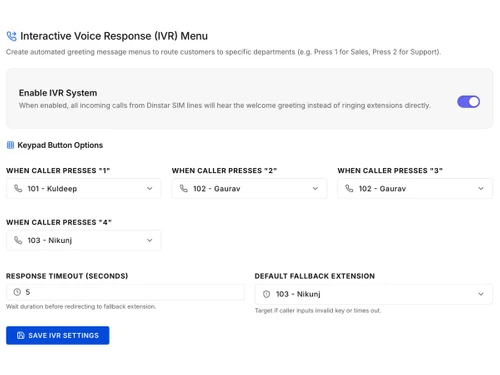Click save disk icon on Save button
This screenshot has height=375, width=500.
coord(21,335)
